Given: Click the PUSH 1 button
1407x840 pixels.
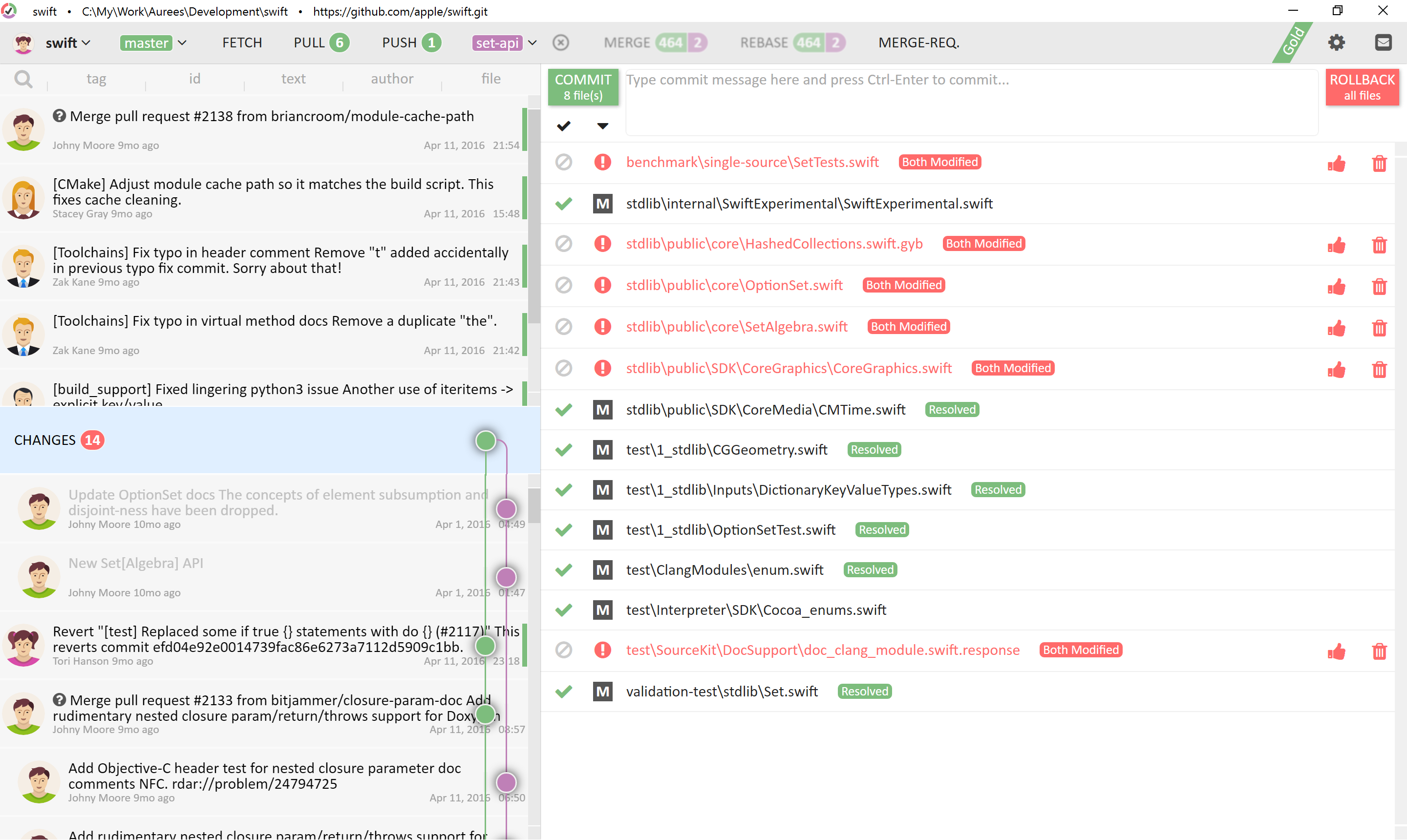Looking at the screenshot, I should tap(411, 43).
